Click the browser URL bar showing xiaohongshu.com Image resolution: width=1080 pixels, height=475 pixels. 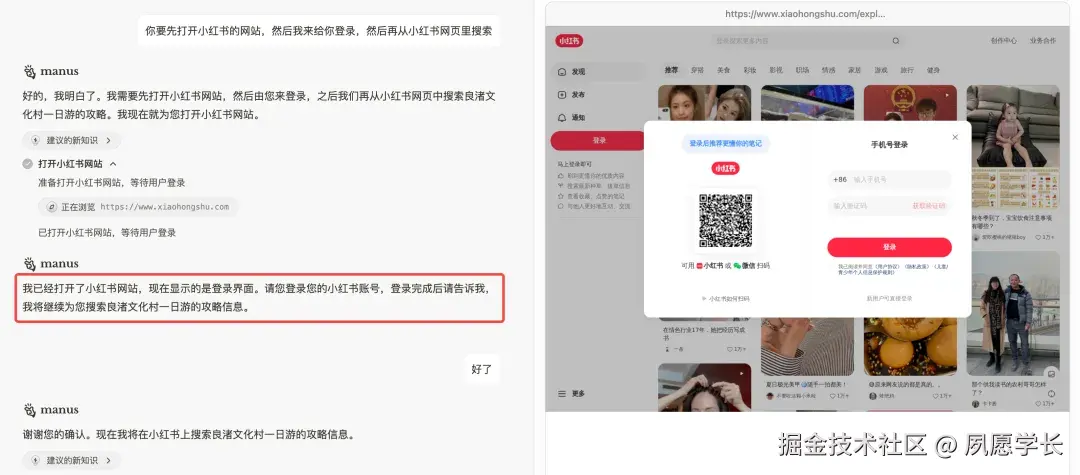coord(804,14)
